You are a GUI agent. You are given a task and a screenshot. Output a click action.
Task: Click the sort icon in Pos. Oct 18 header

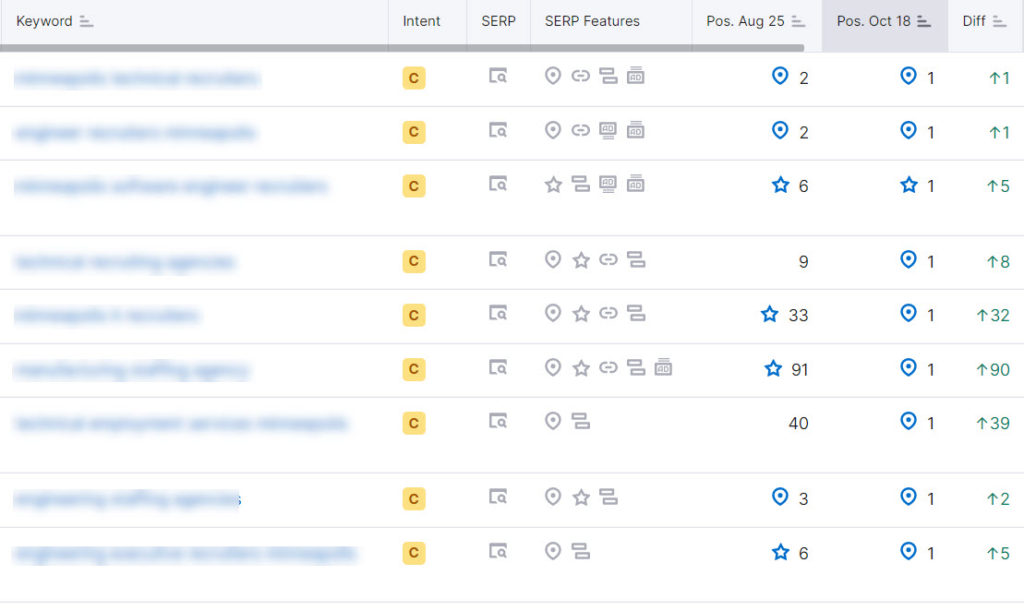[x=924, y=21]
